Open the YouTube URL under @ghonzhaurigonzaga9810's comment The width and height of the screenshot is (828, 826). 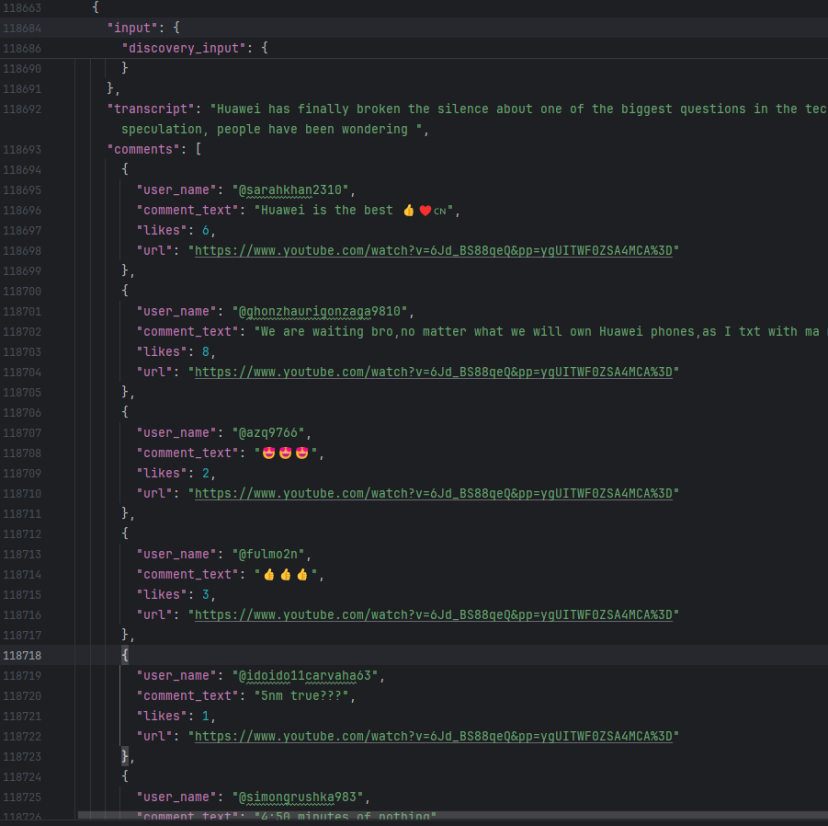click(434, 372)
